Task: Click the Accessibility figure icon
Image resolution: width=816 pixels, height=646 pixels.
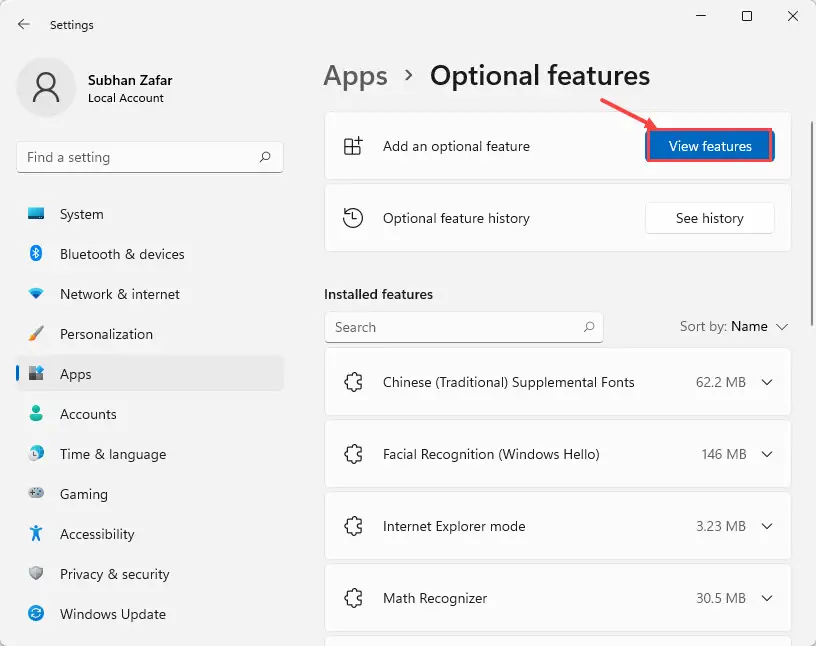Action: (36, 533)
